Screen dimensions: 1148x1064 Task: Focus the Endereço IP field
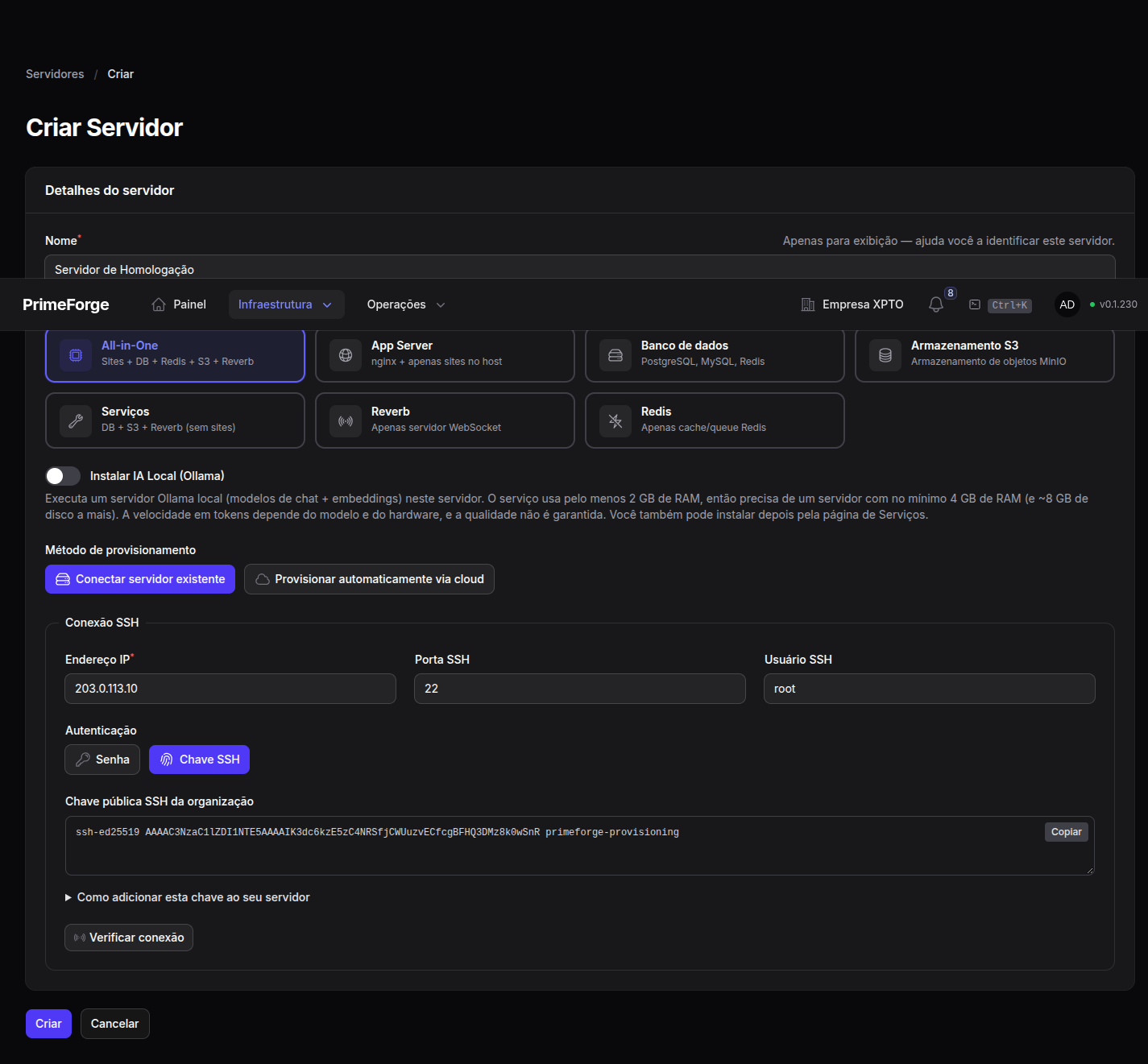[230, 689]
